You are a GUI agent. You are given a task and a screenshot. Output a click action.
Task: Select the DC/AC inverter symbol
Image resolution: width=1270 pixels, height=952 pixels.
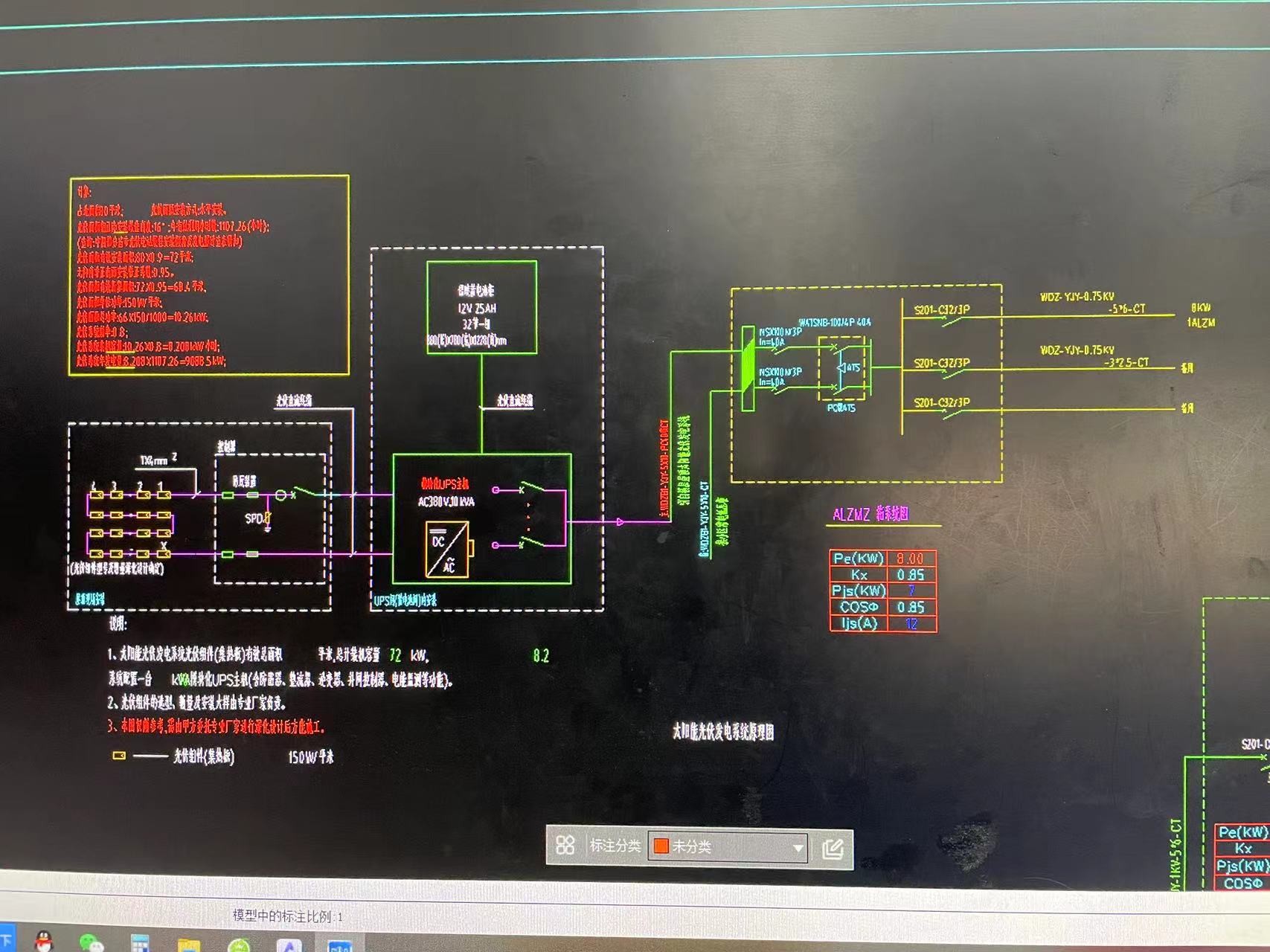[x=448, y=549]
